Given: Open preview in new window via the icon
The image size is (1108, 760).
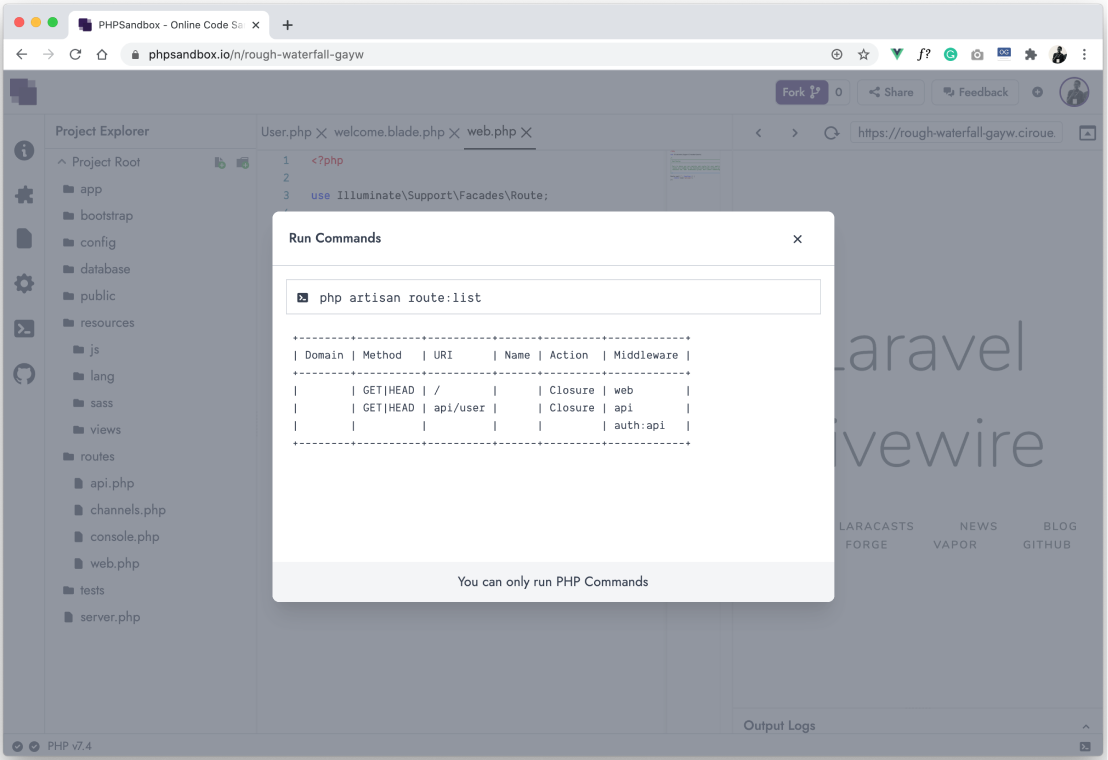Looking at the screenshot, I should point(1088,132).
